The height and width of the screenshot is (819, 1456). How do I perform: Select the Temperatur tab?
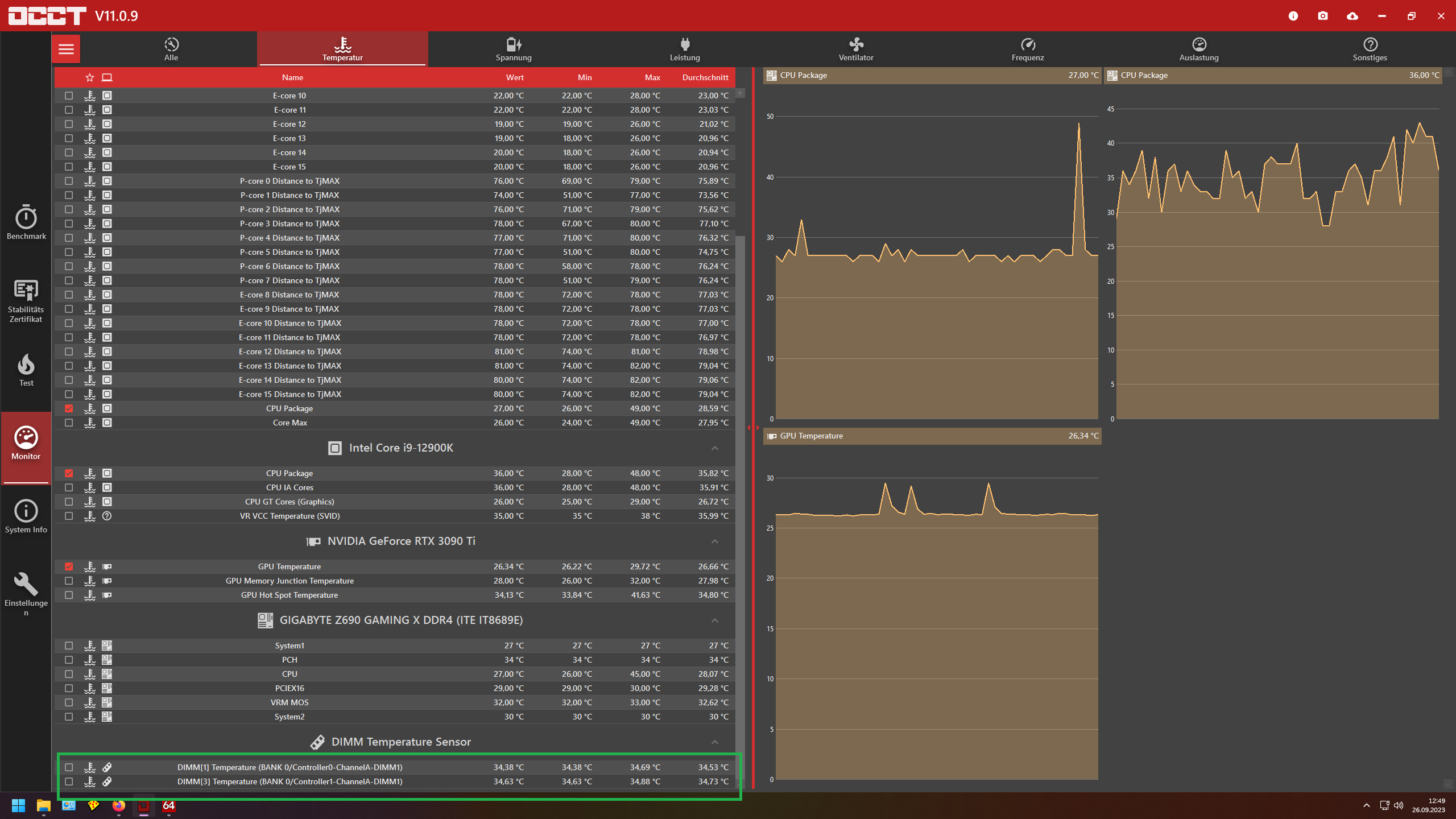click(342, 49)
